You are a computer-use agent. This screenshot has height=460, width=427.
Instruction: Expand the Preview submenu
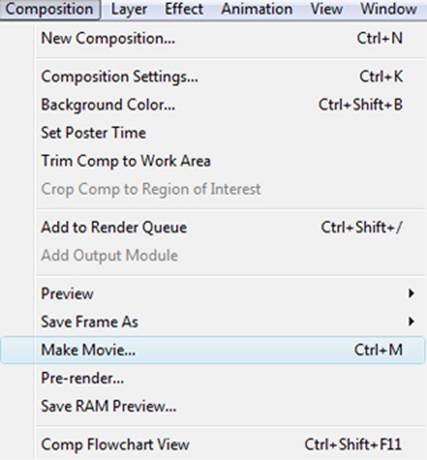click(x=213, y=294)
